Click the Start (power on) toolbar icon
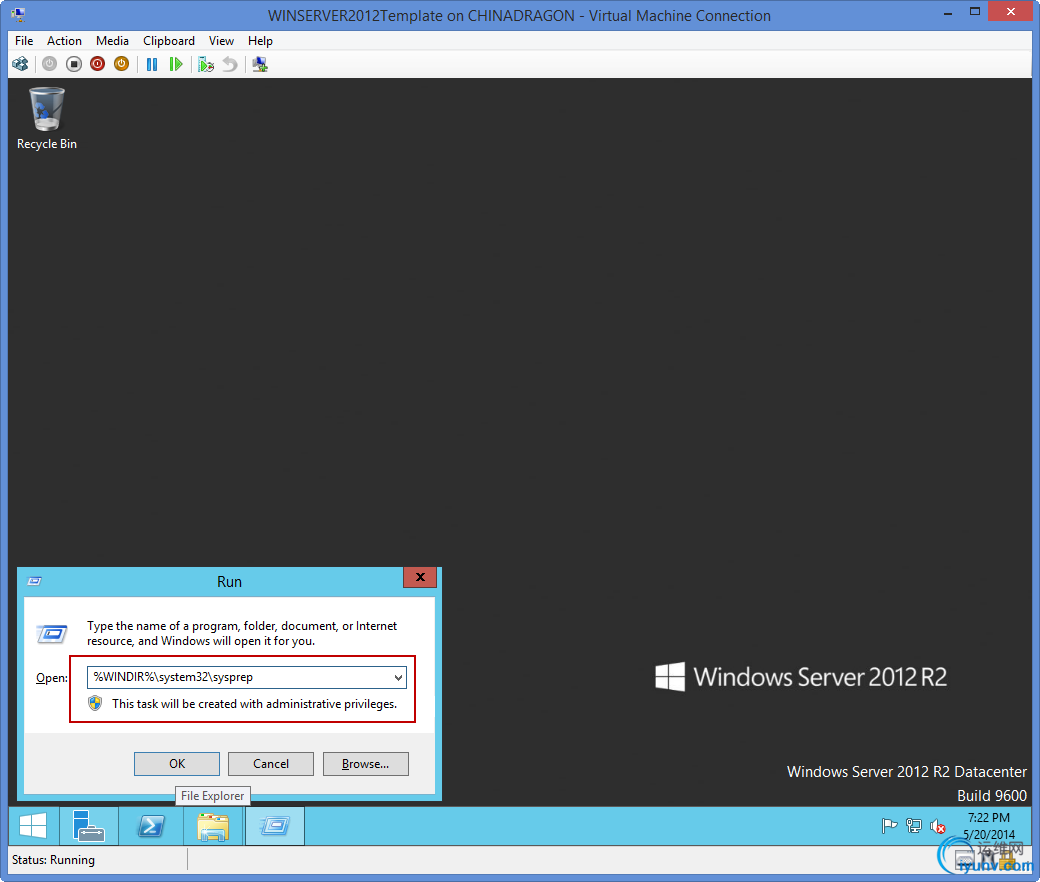This screenshot has height=882, width=1040. pos(50,64)
